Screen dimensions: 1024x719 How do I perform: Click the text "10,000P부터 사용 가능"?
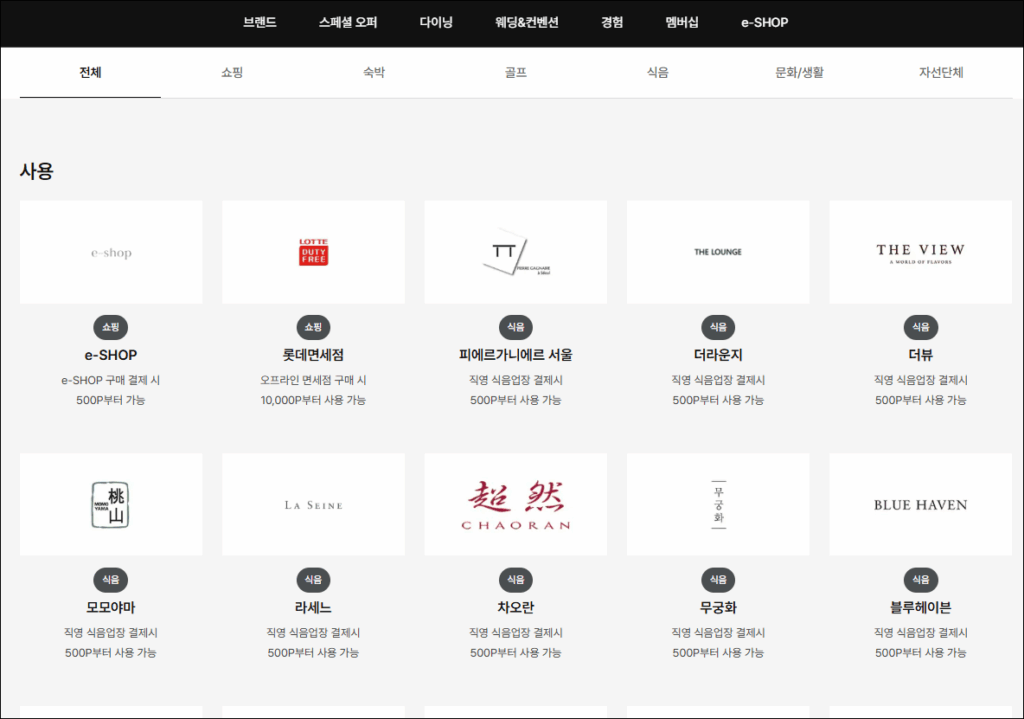point(313,400)
